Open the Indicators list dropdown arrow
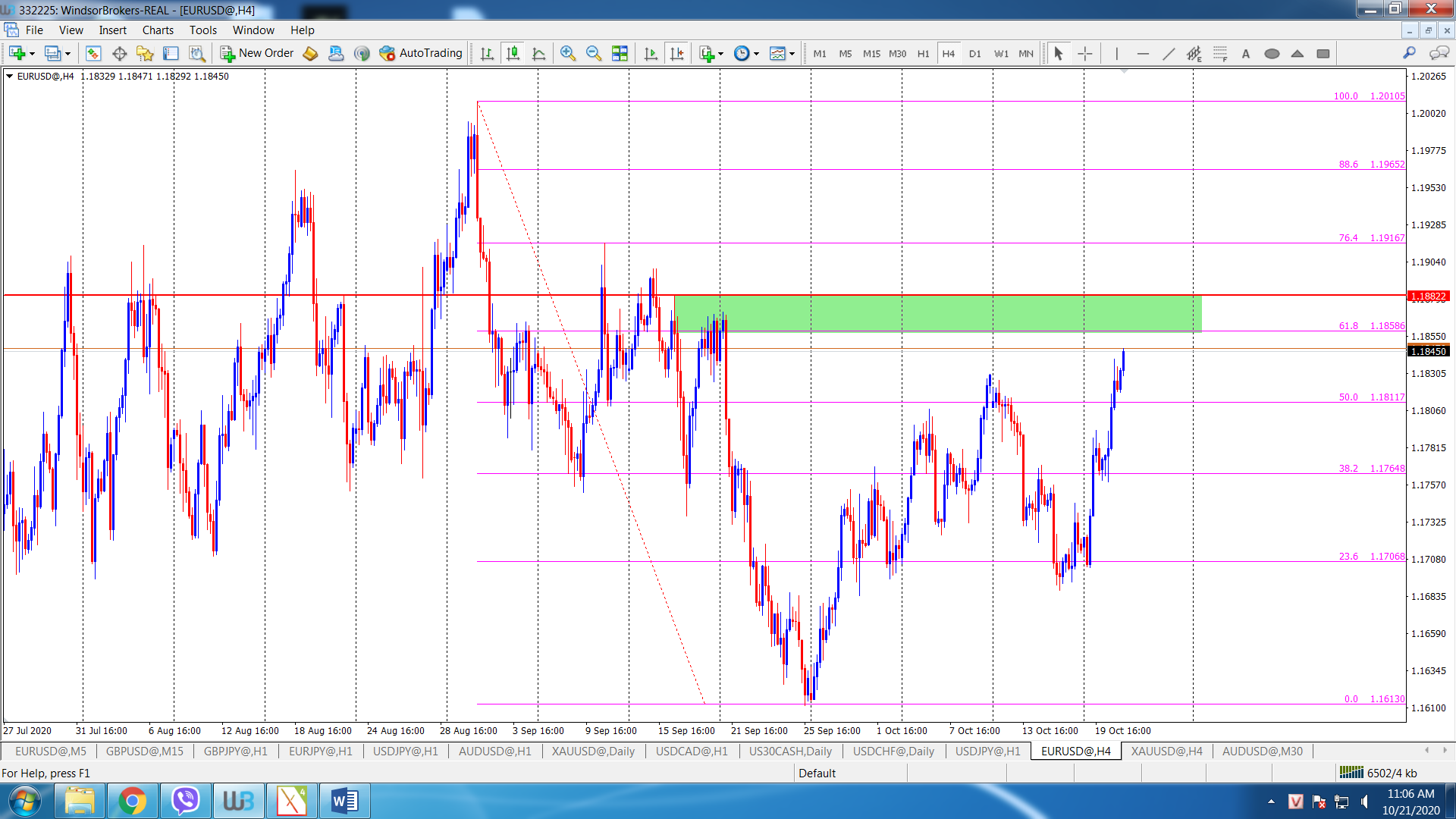Screen dimensions: 1456x819 pyautogui.click(x=720, y=54)
